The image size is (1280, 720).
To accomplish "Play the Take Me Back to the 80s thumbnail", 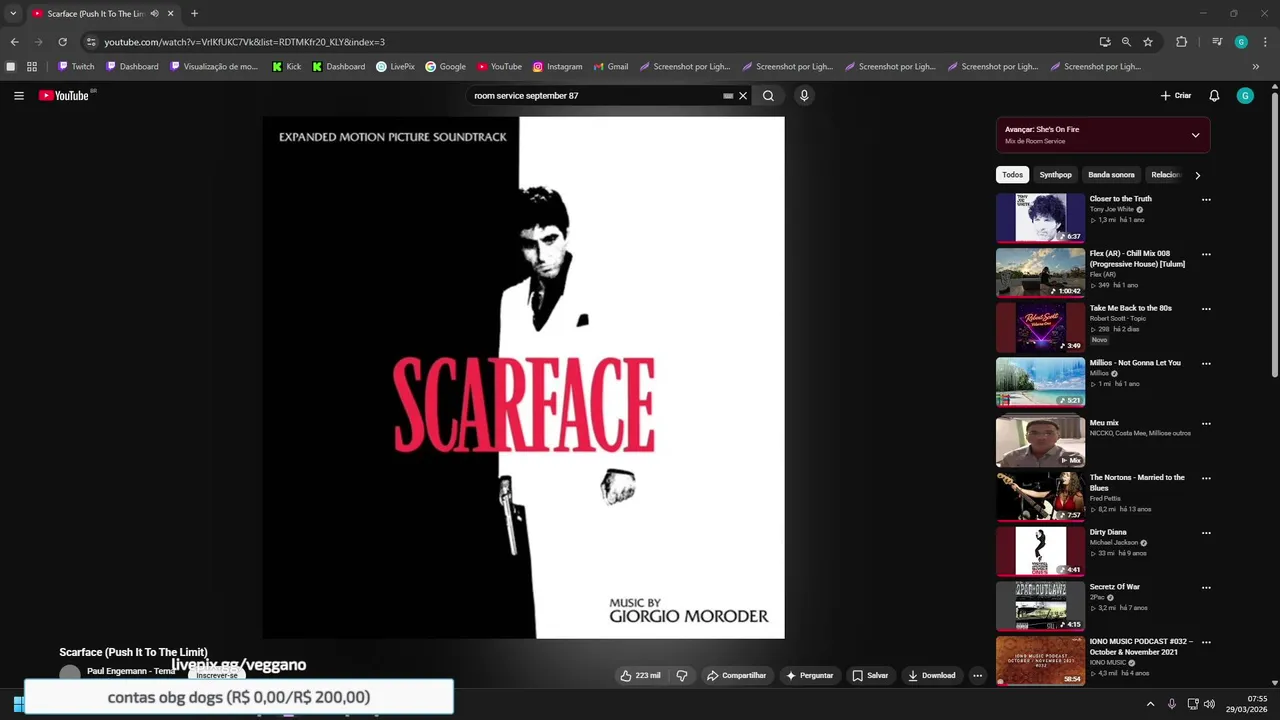I will click(1040, 327).
